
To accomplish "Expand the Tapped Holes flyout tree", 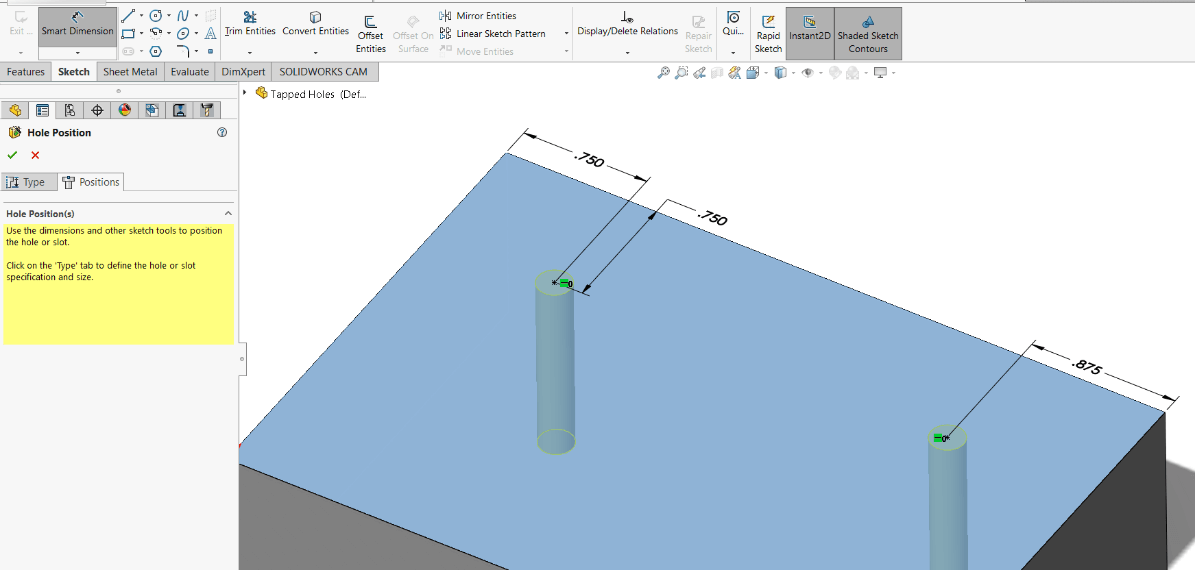I will click(245, 93).
